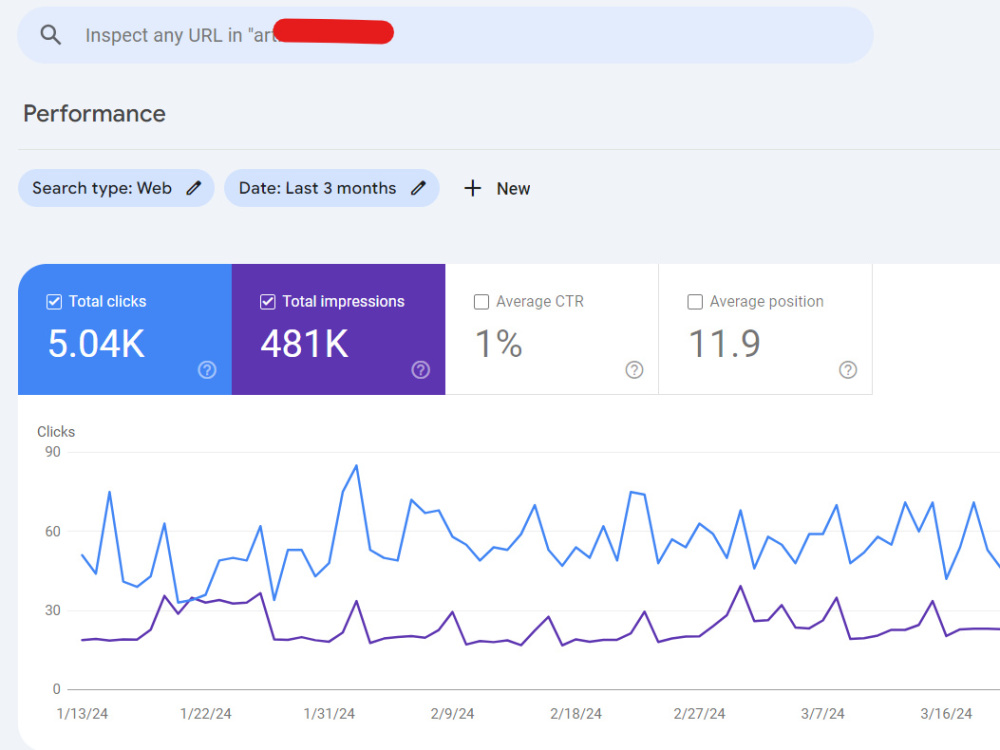Select the 5.04K total clicks value
Screen dimensions: 1000x750
pyautogui.click(x=96, y=344)
